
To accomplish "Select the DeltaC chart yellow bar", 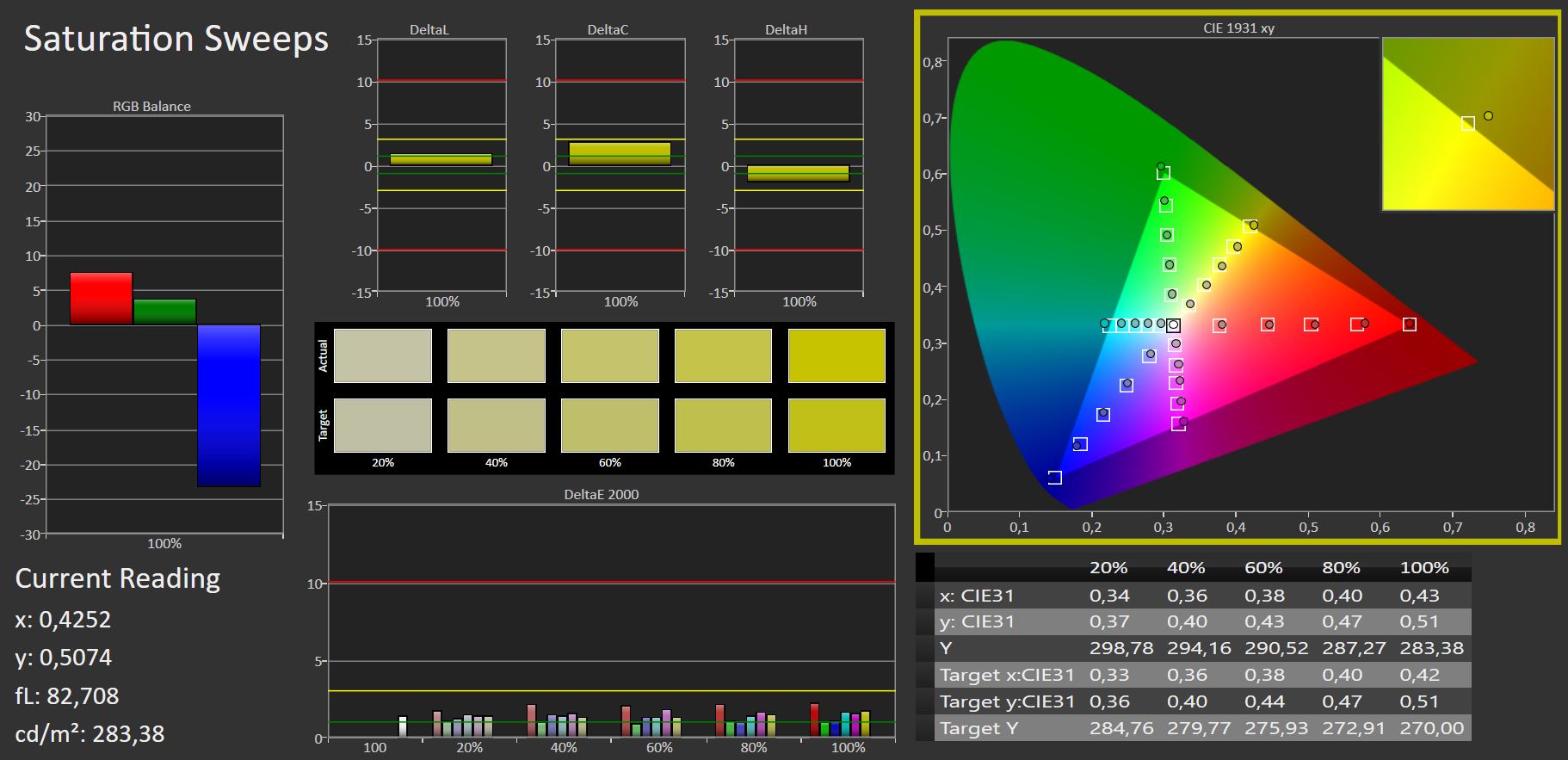I will (620, 154).
